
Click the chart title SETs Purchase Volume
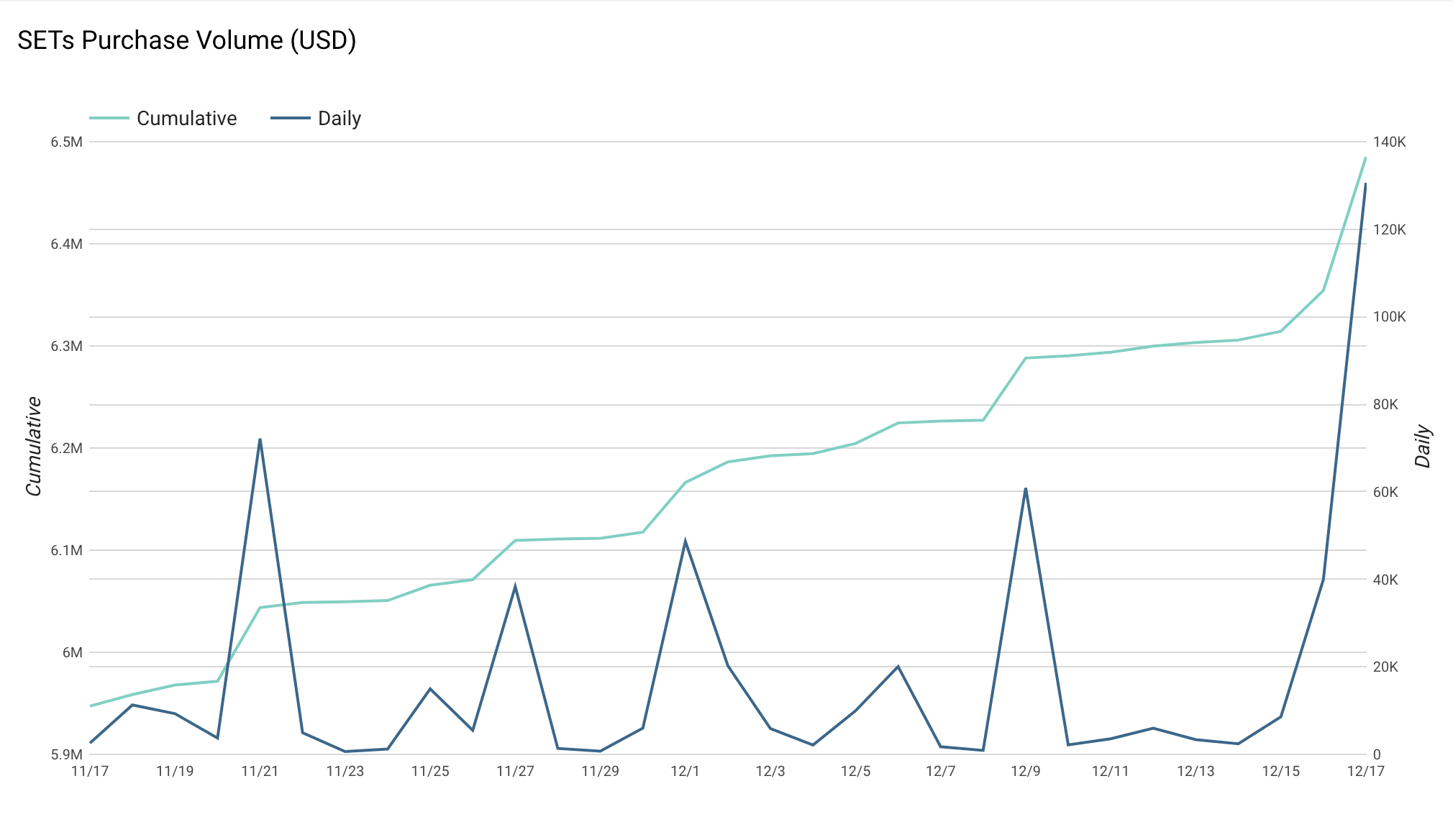(x=186, y=40)
